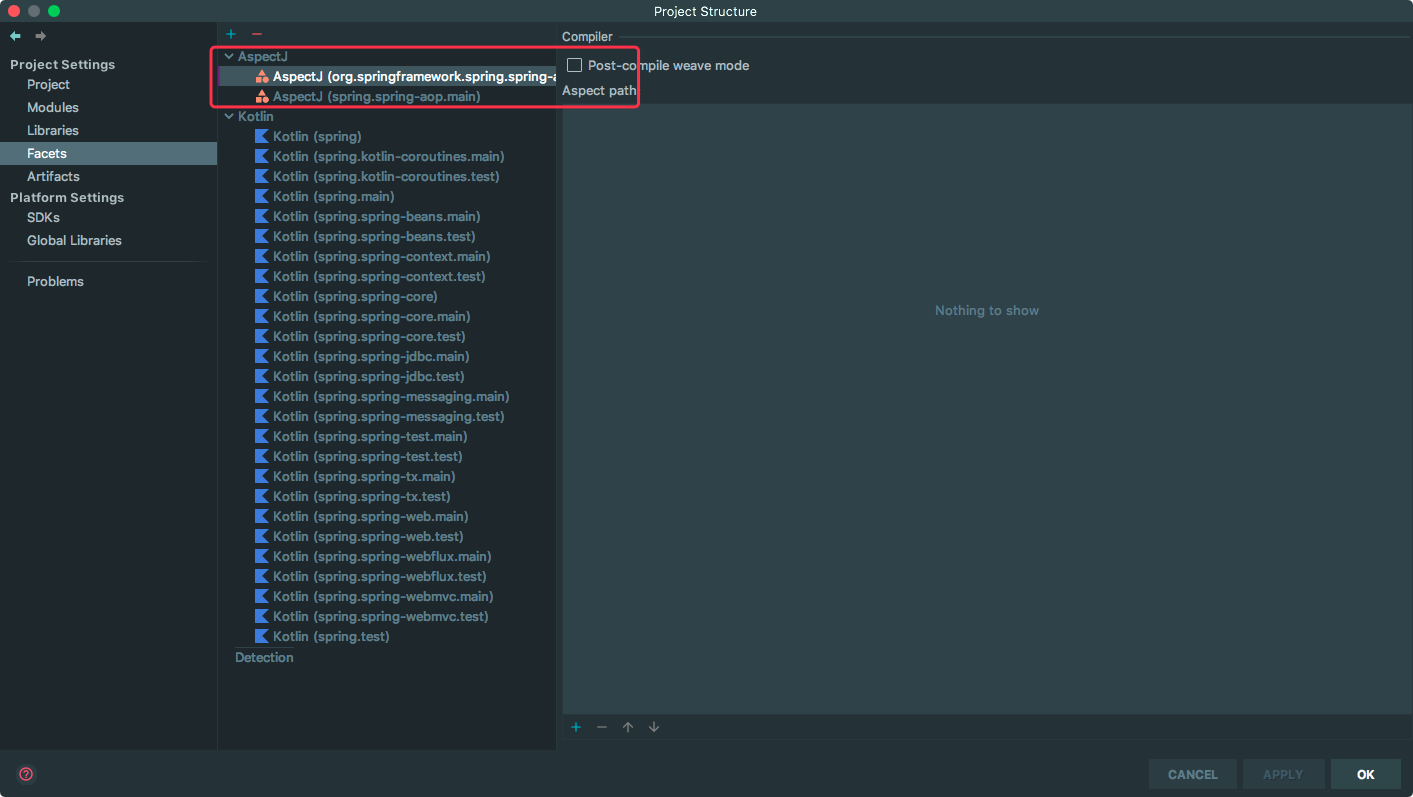Select Detection item below facet list
The image size is (1413, 797).
click(x=264, y=657)
